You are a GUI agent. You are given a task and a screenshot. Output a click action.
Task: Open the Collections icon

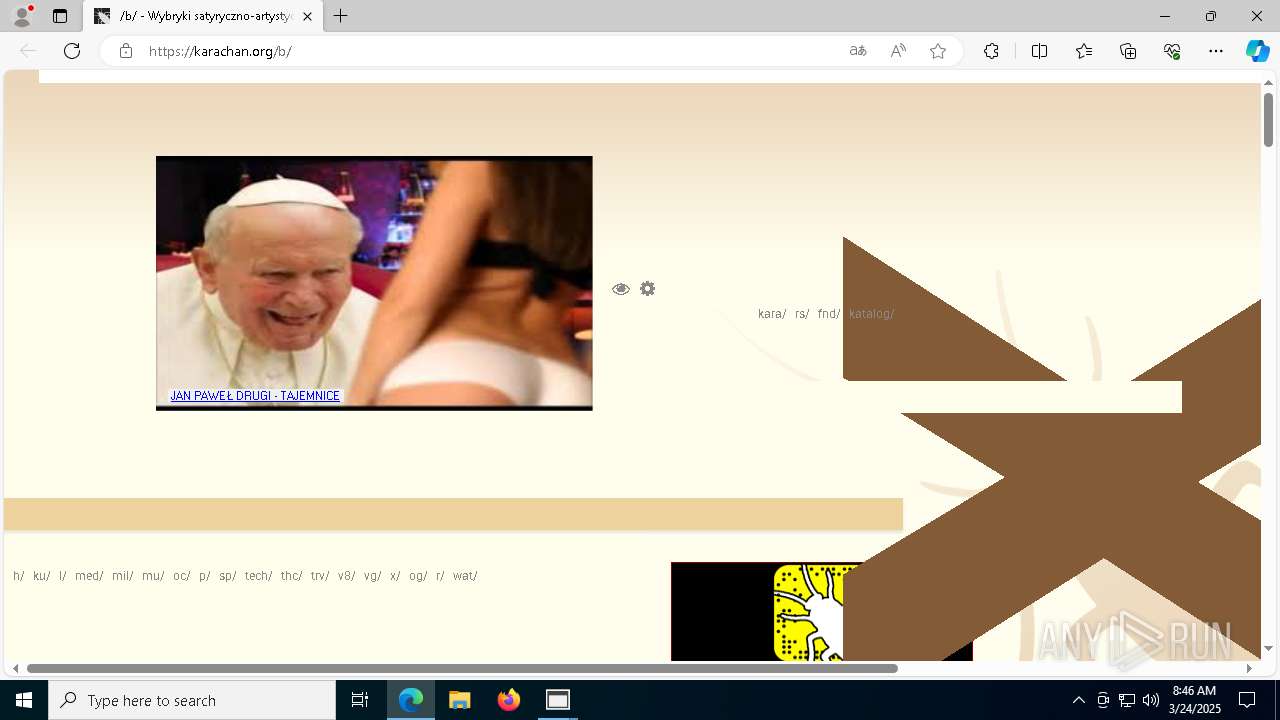tap(1128, 51)
